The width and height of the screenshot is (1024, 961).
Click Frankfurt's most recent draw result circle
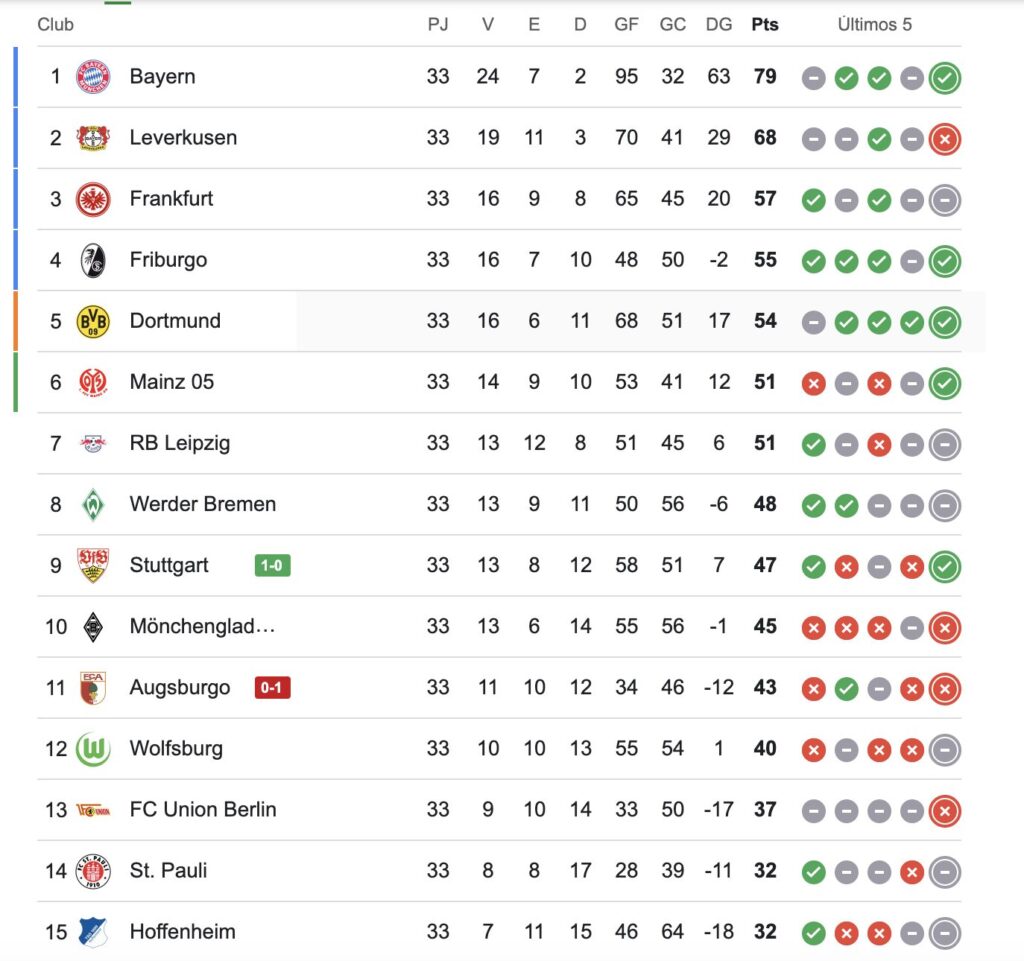click(x=944, y=200)
